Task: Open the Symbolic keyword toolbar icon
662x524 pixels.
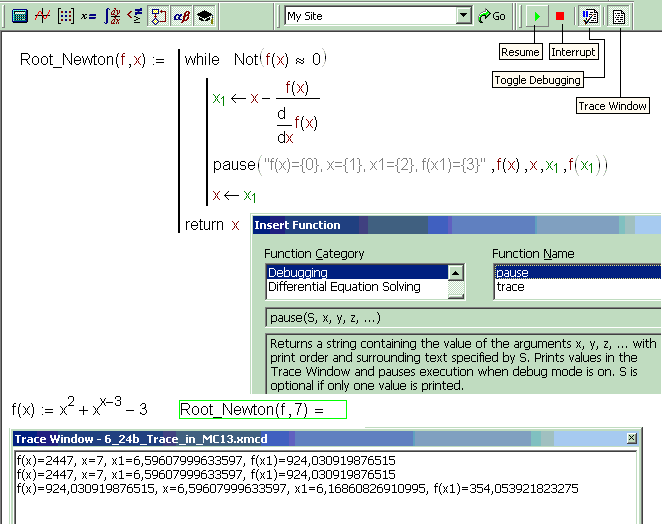Action: click(205, 16)
